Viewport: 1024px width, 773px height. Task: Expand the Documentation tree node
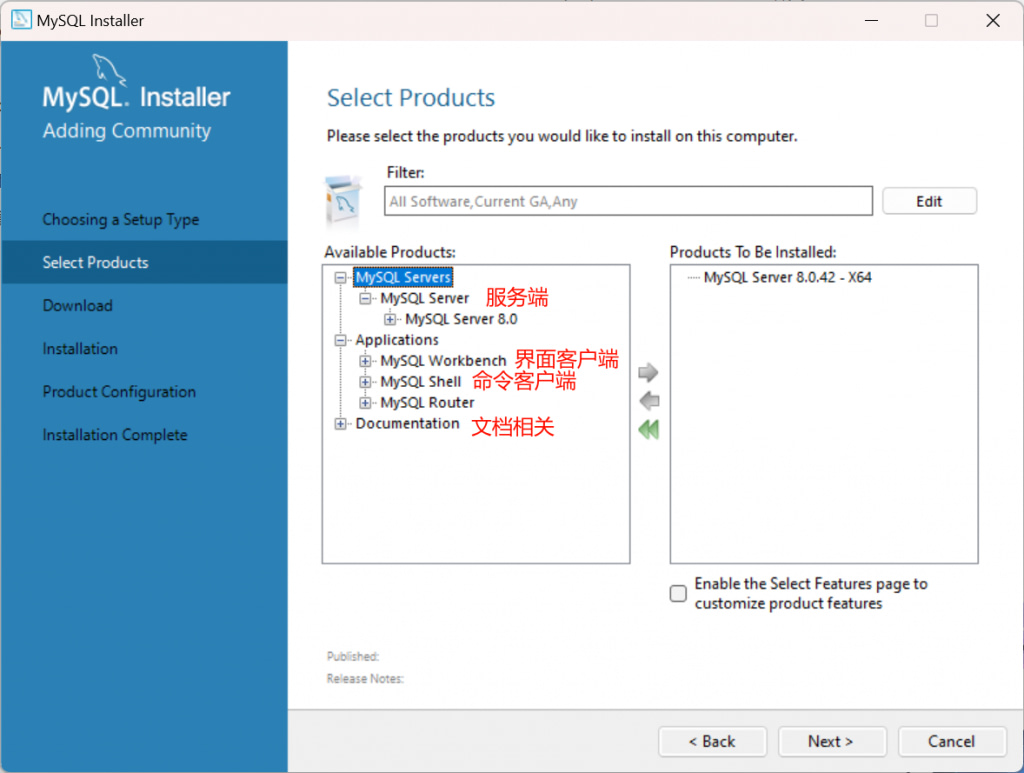341,424
